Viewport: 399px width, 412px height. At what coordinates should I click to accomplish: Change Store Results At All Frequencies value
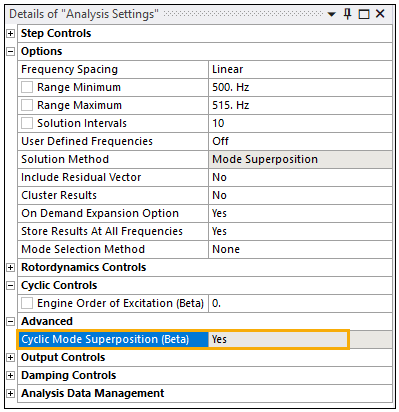pos(300,231)
